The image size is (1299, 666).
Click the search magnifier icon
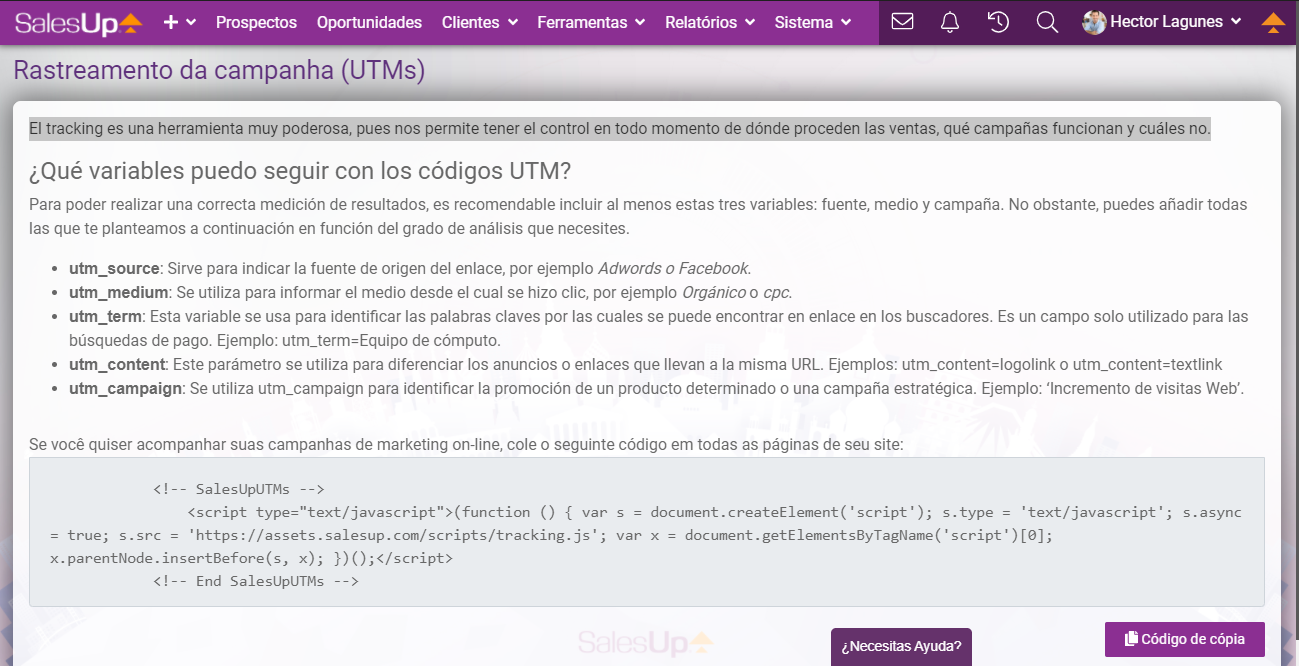click(x=1047, y=22)
